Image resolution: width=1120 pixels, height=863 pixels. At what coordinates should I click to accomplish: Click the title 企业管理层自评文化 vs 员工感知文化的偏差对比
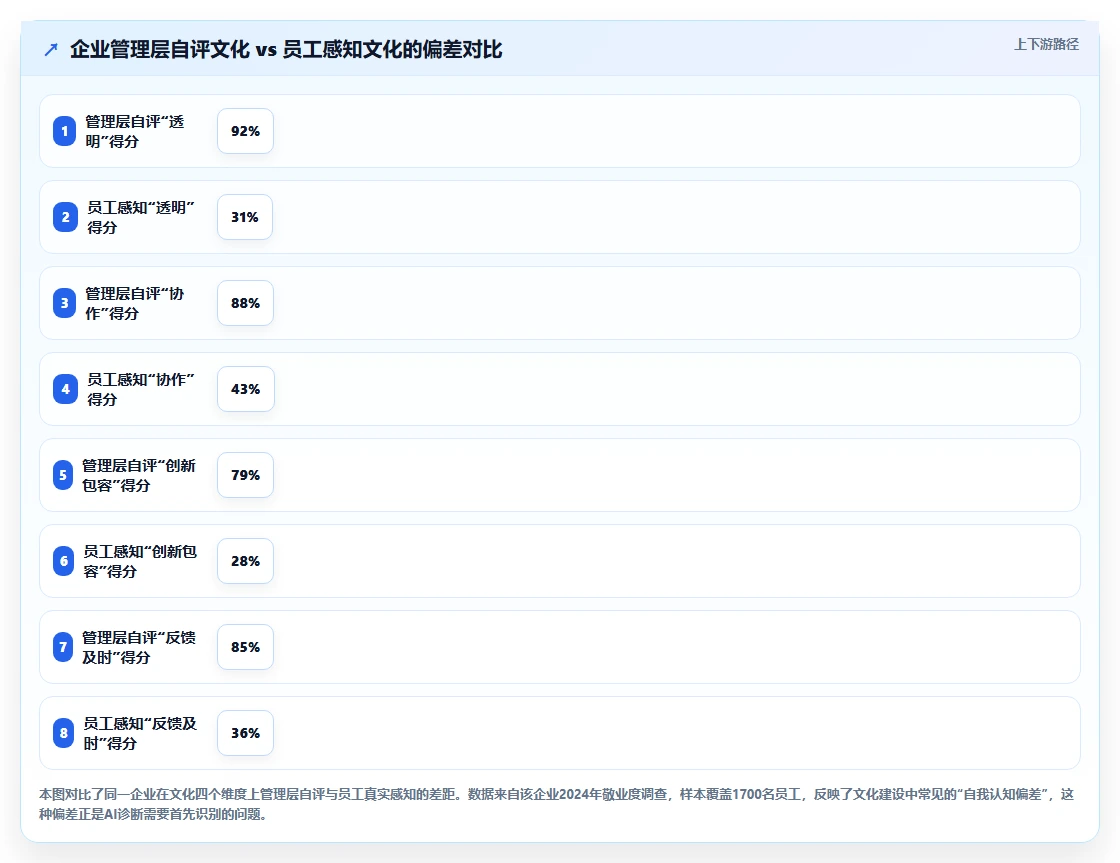click(x=286, y=49)
